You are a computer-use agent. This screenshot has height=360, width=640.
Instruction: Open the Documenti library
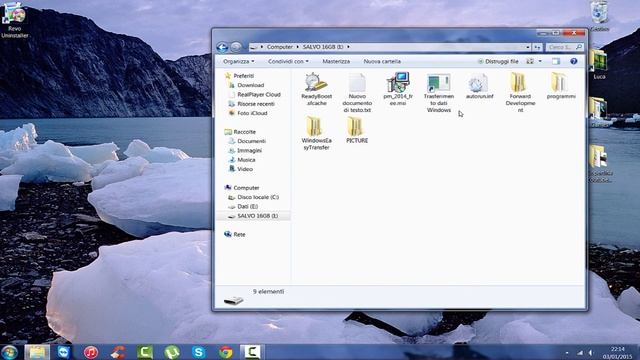pos(251,141)
